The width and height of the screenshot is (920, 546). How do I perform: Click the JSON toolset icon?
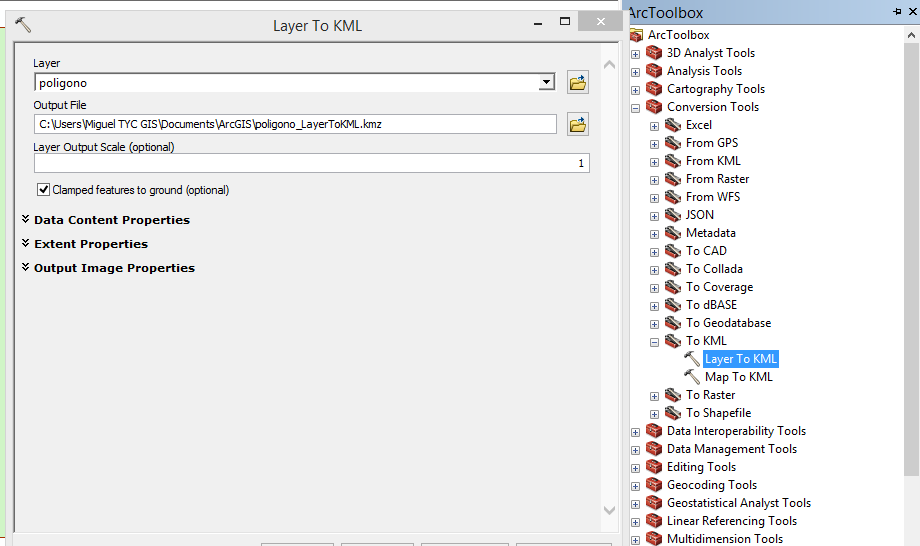coord(673,215)
